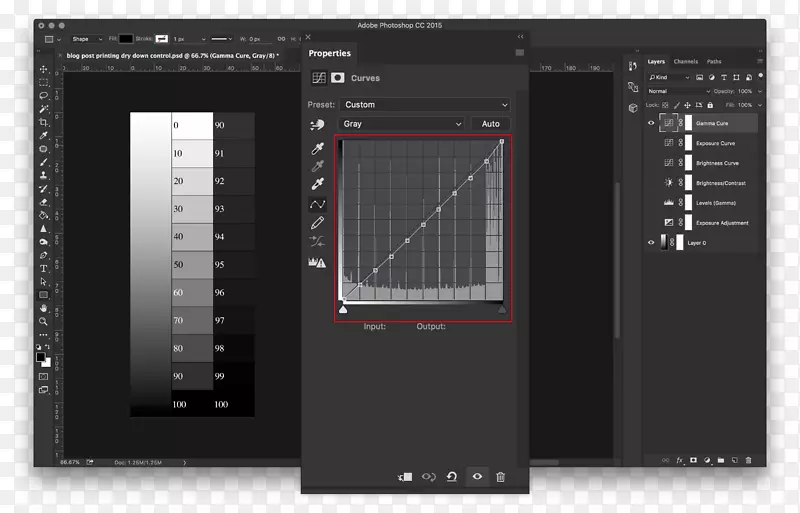Pick the black point eyedropper in Curves
Viewport: 800px width, 513px height.
317,149
